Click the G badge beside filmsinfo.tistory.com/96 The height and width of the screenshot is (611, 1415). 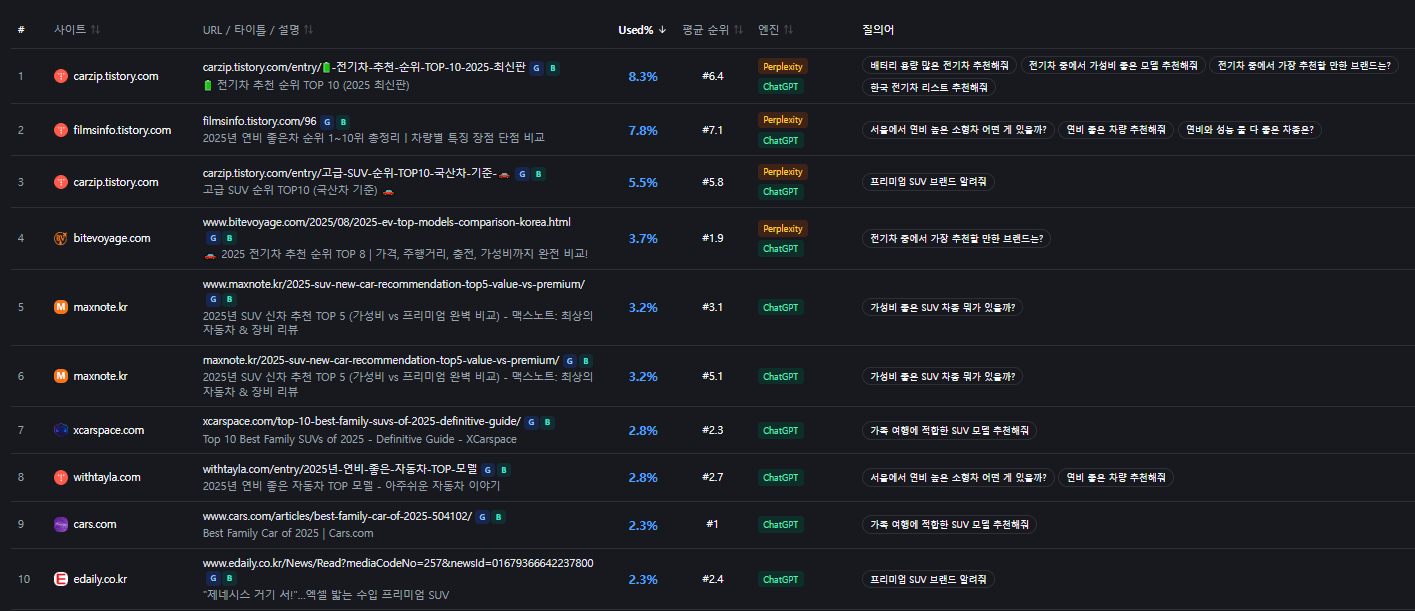(327, 122)
